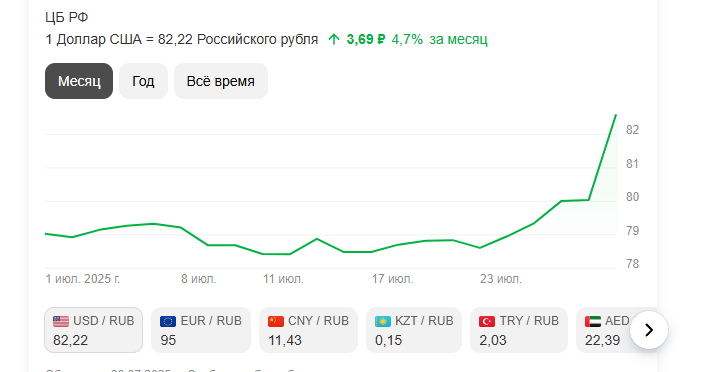The image size is (728, 372).
Task: Open the TRY / RUB rate
Action: [519, 330]
